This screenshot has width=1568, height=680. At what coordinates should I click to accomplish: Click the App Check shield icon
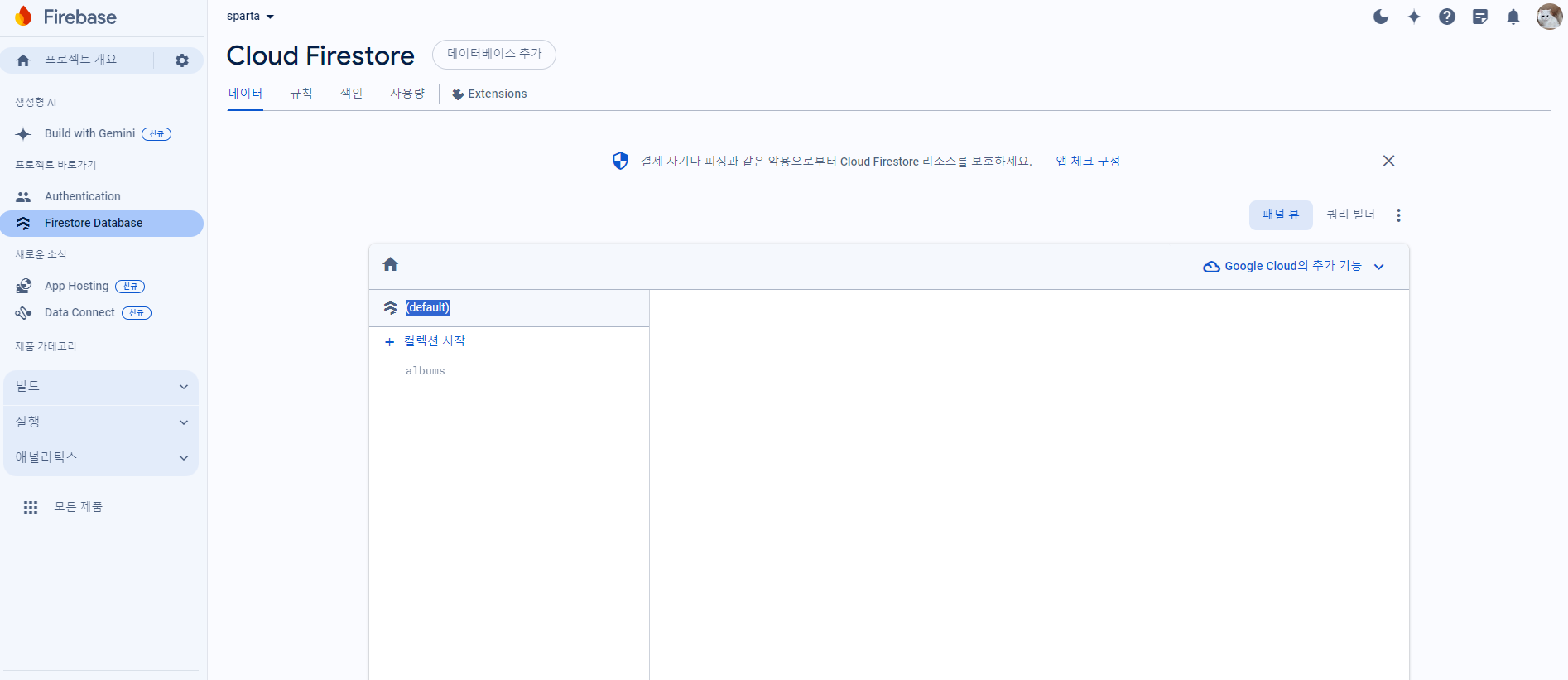click(x=620, y=161)
